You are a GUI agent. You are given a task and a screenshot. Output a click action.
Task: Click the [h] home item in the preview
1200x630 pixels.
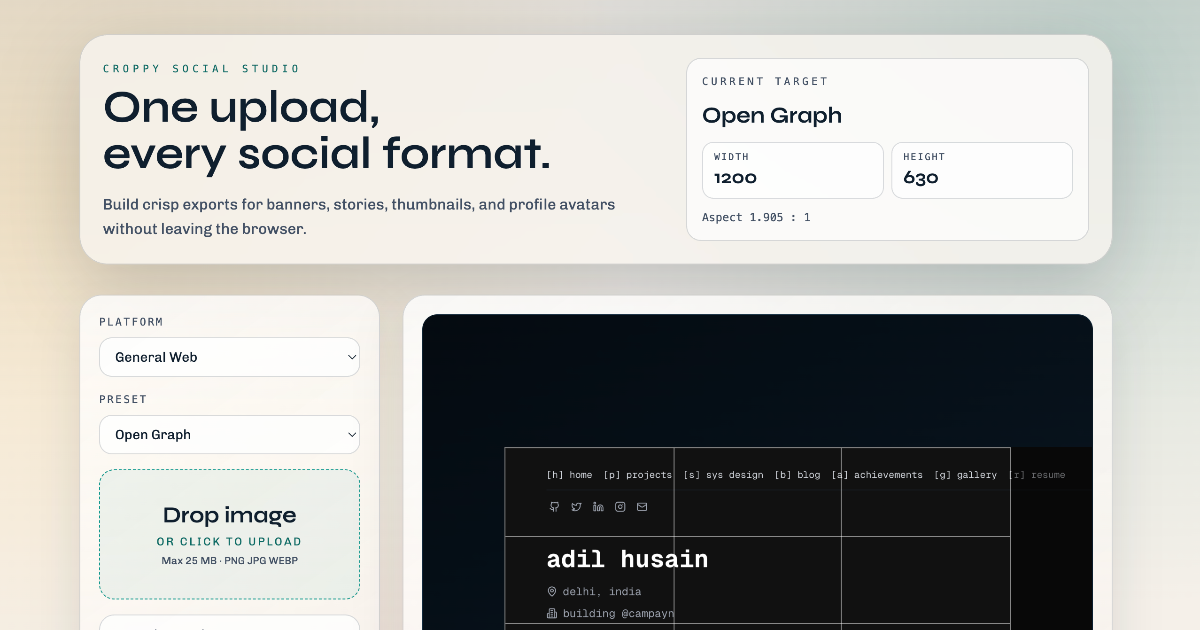tap(569, 475)
